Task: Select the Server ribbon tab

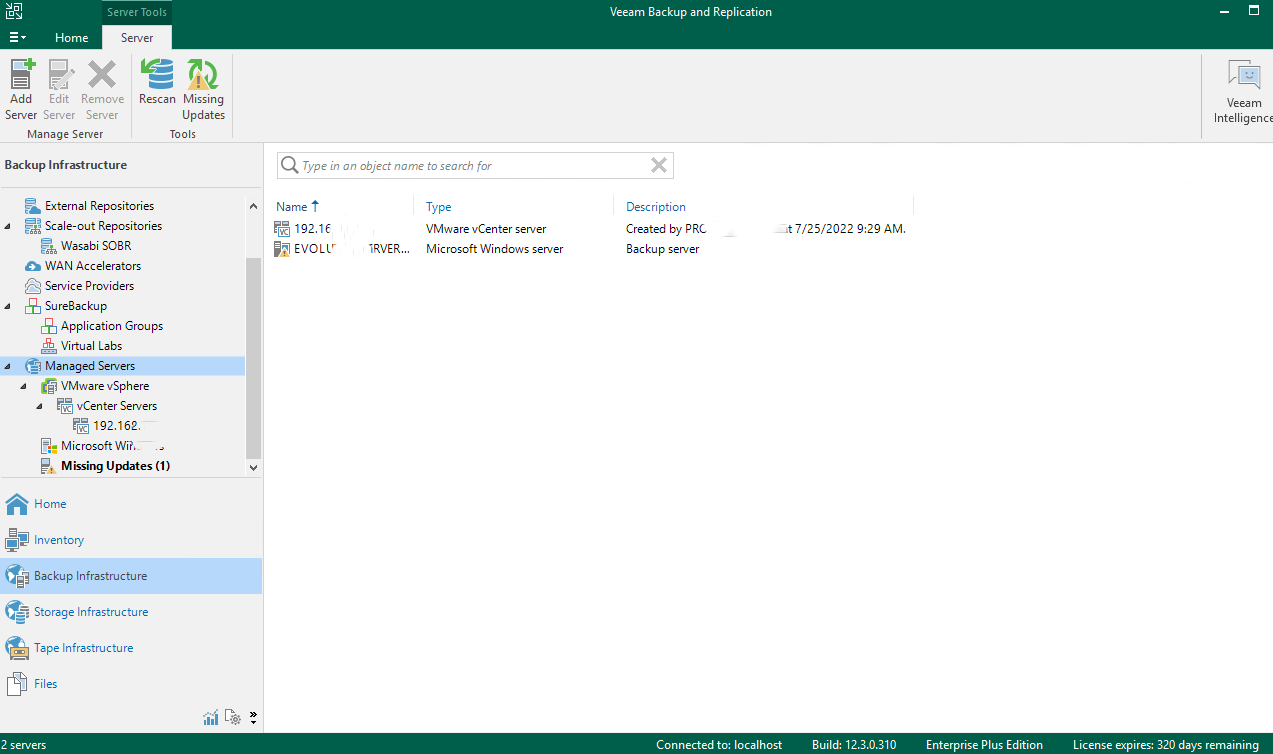Action: pos(137,38)
